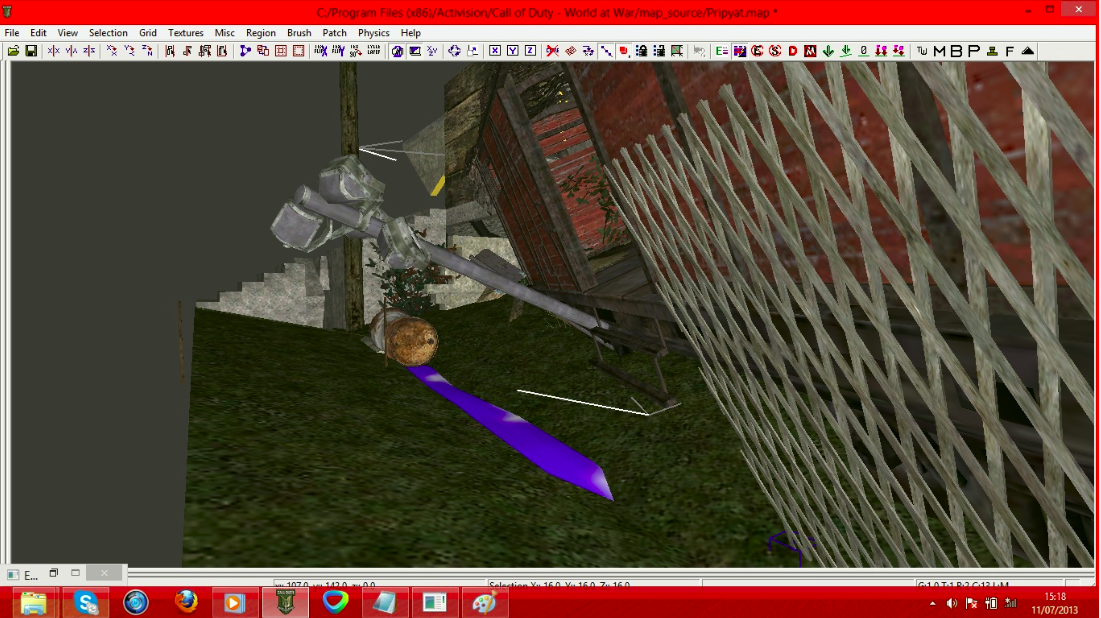Toggle the blue diagonal line toolbar icon
The height and width of the screenshot is (618, 1101).
tap(606, 51)
